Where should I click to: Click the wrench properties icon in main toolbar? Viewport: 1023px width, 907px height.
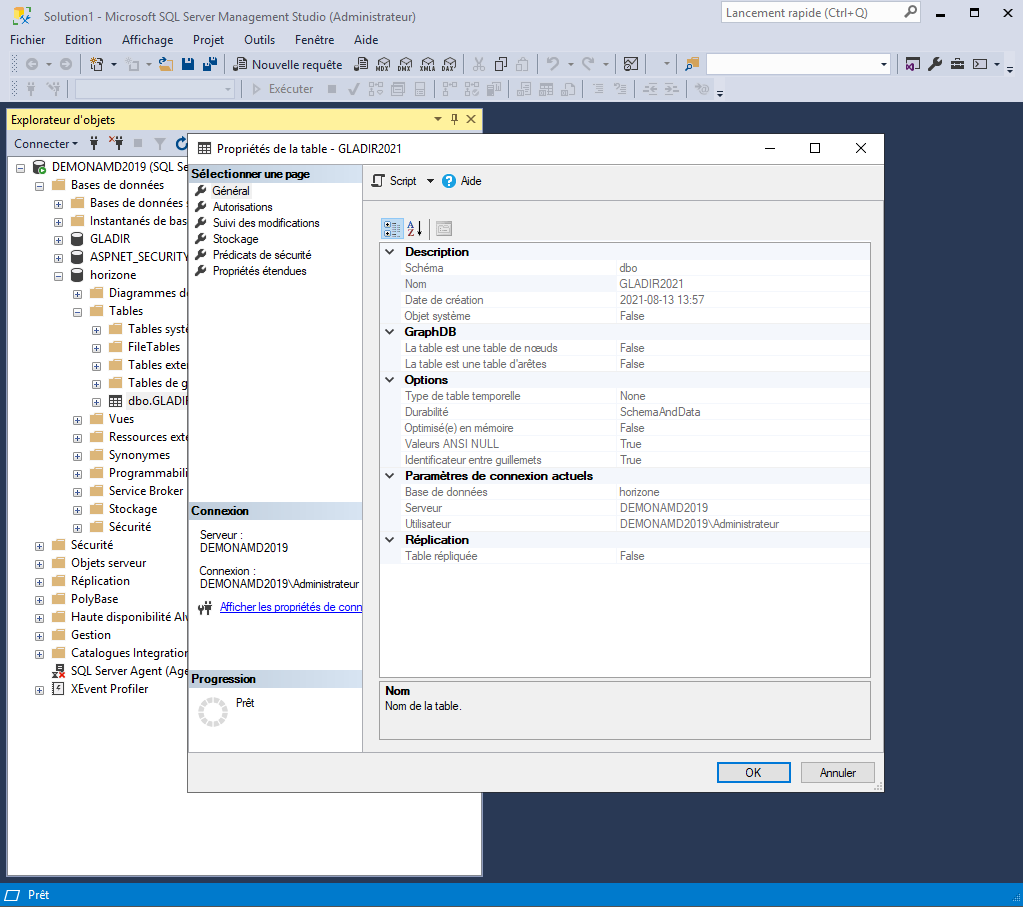(x=935, y=64)
